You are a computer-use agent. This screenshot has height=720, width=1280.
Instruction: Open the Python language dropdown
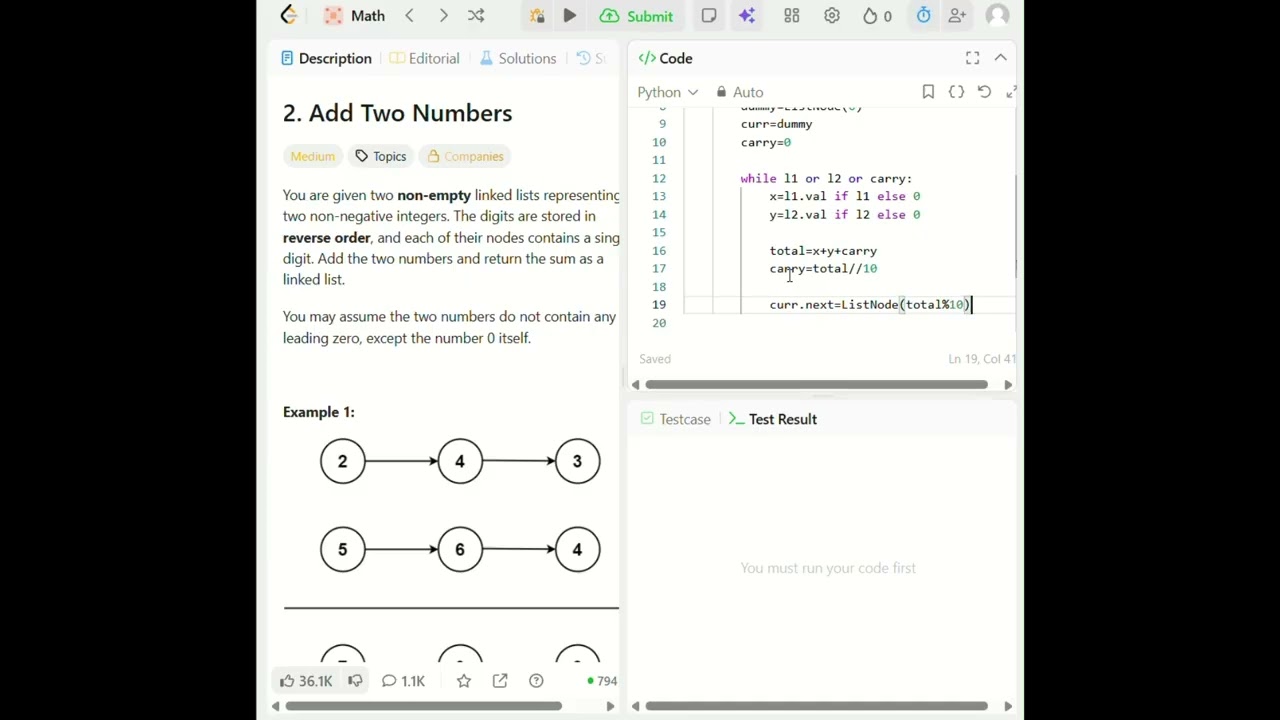[x=667, y=92]
